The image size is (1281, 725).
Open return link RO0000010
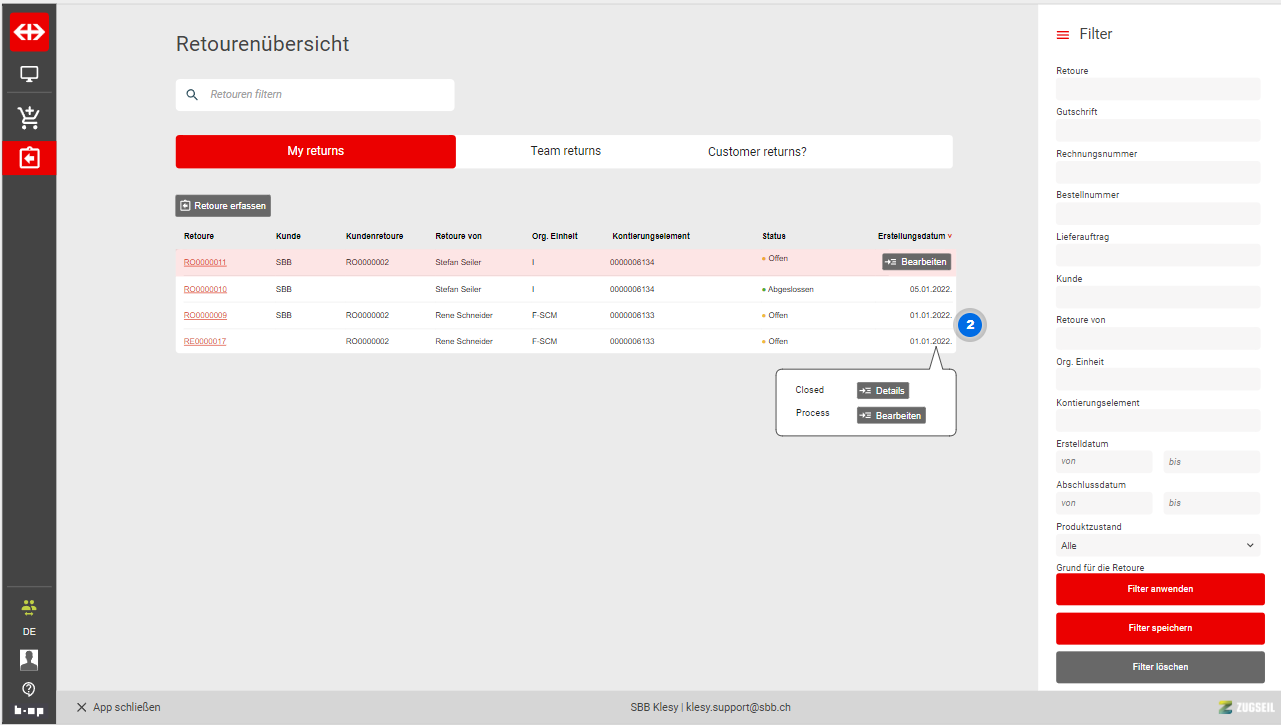[205, 289]
